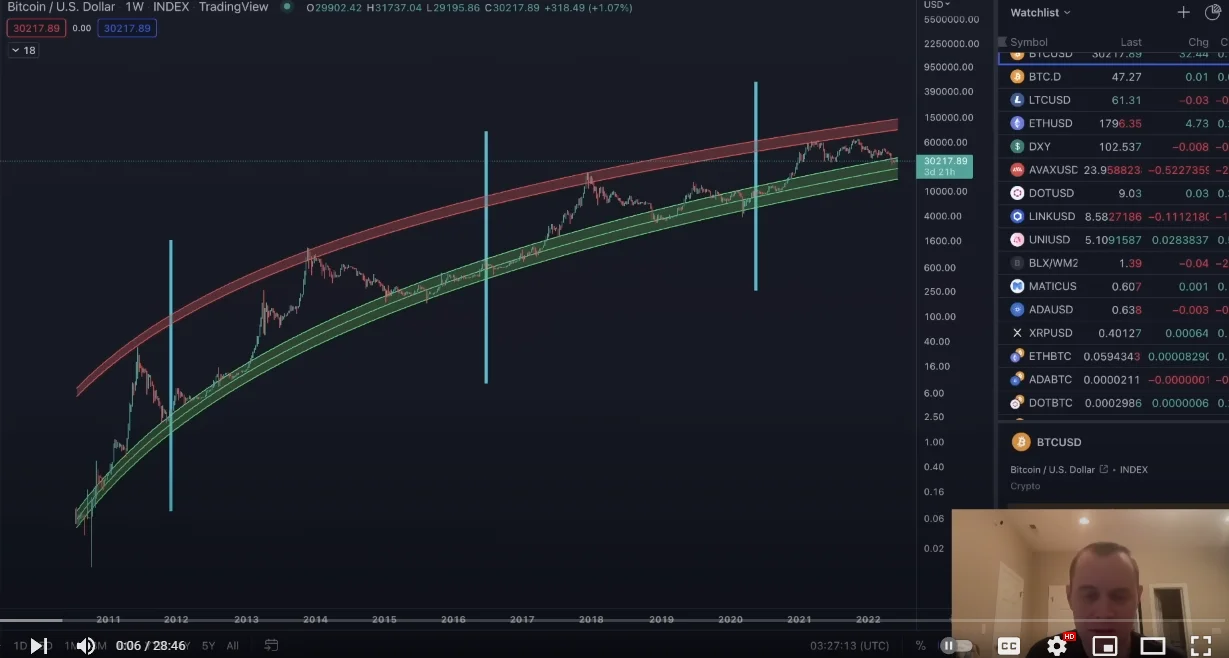
Task: Click the Bitcoin logo in BTCUSD details panel
Action: pos(1021,442)
